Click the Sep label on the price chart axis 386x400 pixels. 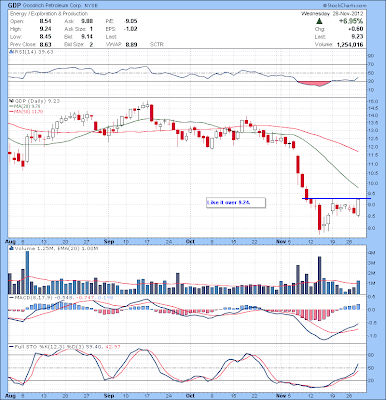click(x=109, y=241)
